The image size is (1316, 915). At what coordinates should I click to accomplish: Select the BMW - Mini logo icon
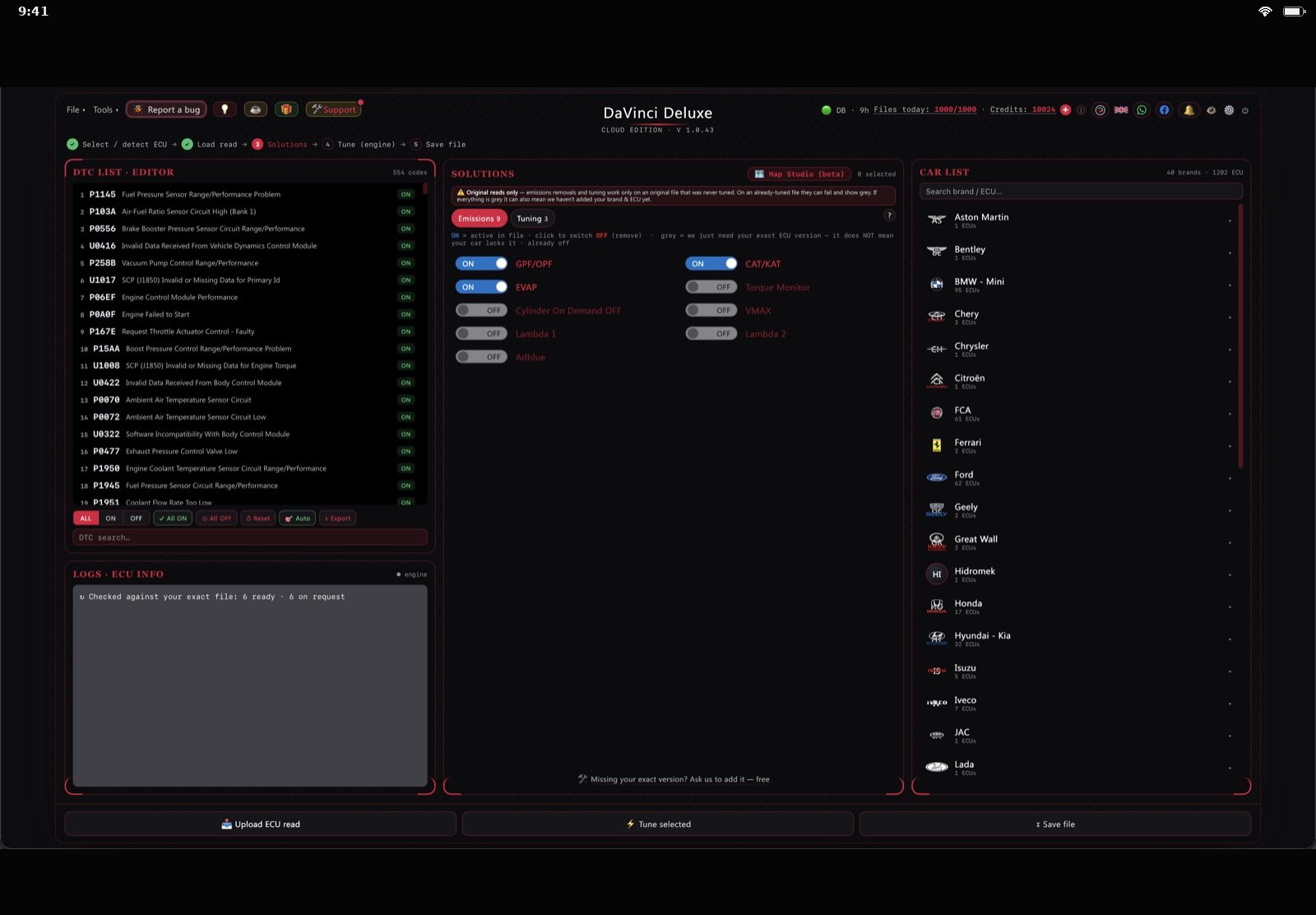tap(937, 284)
